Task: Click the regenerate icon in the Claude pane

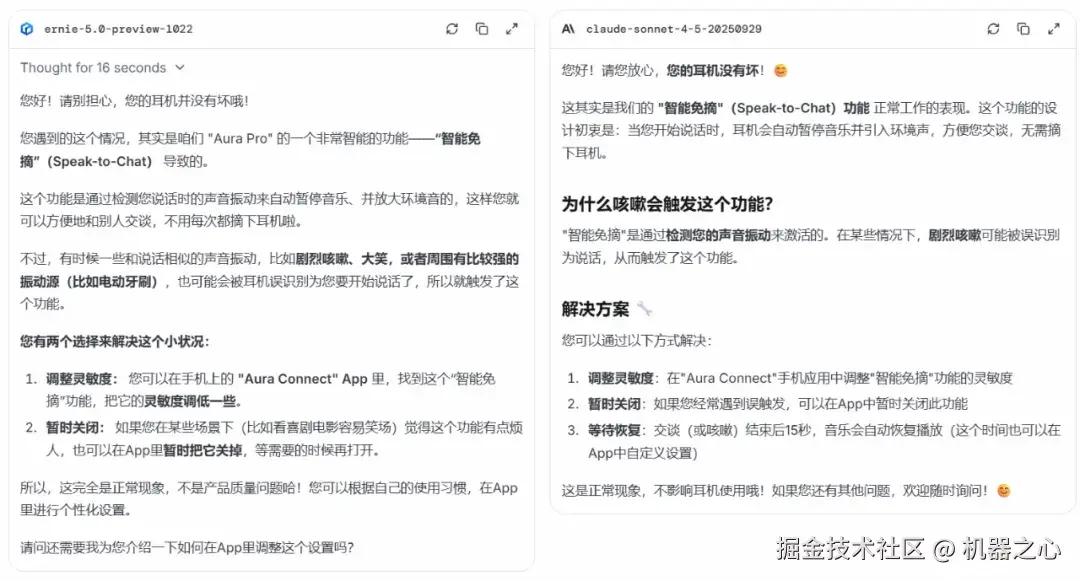Action: pyautogui.click(x=993, y=29)
